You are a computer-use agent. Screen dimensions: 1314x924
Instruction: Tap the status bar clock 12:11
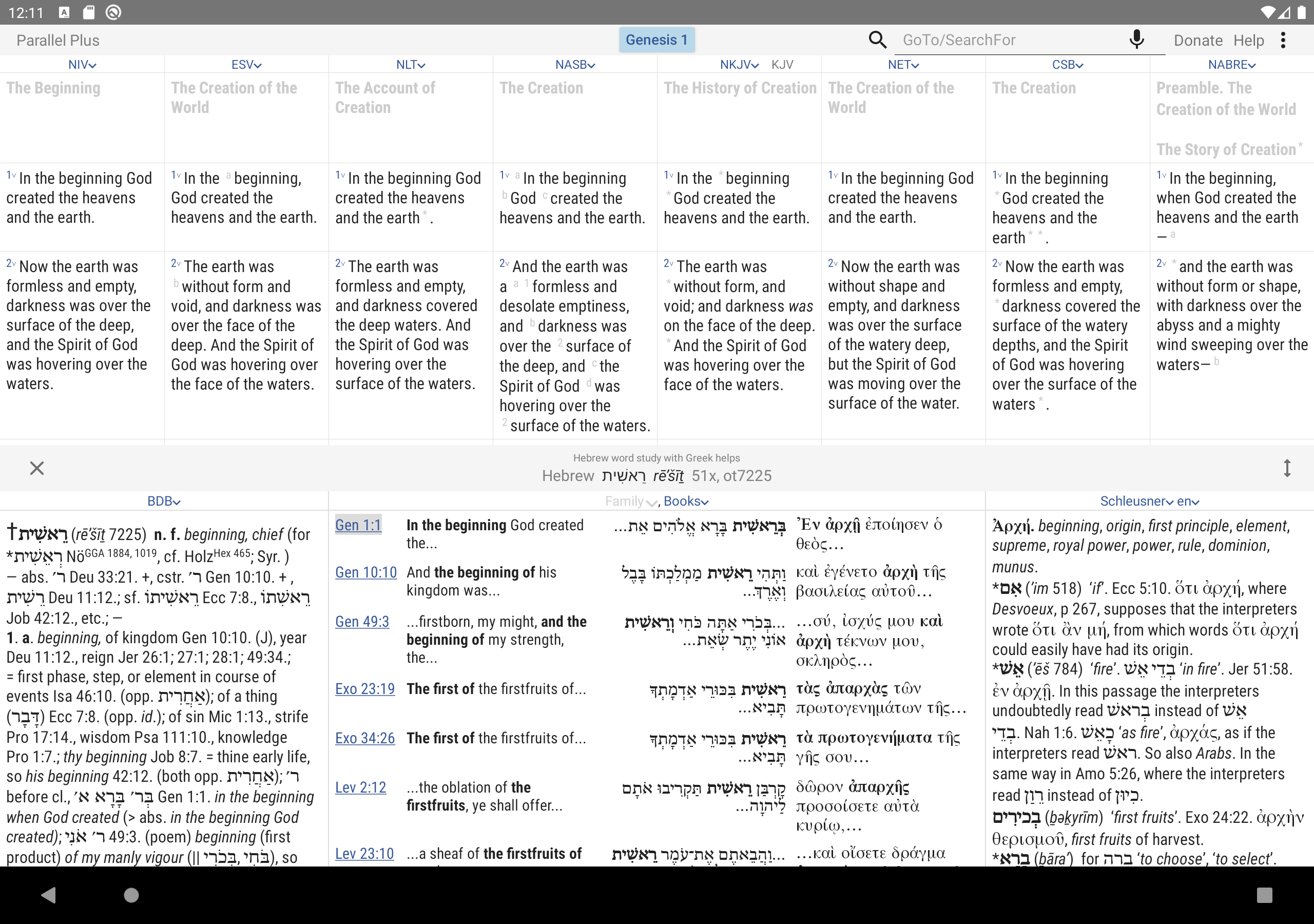(26, 12)
